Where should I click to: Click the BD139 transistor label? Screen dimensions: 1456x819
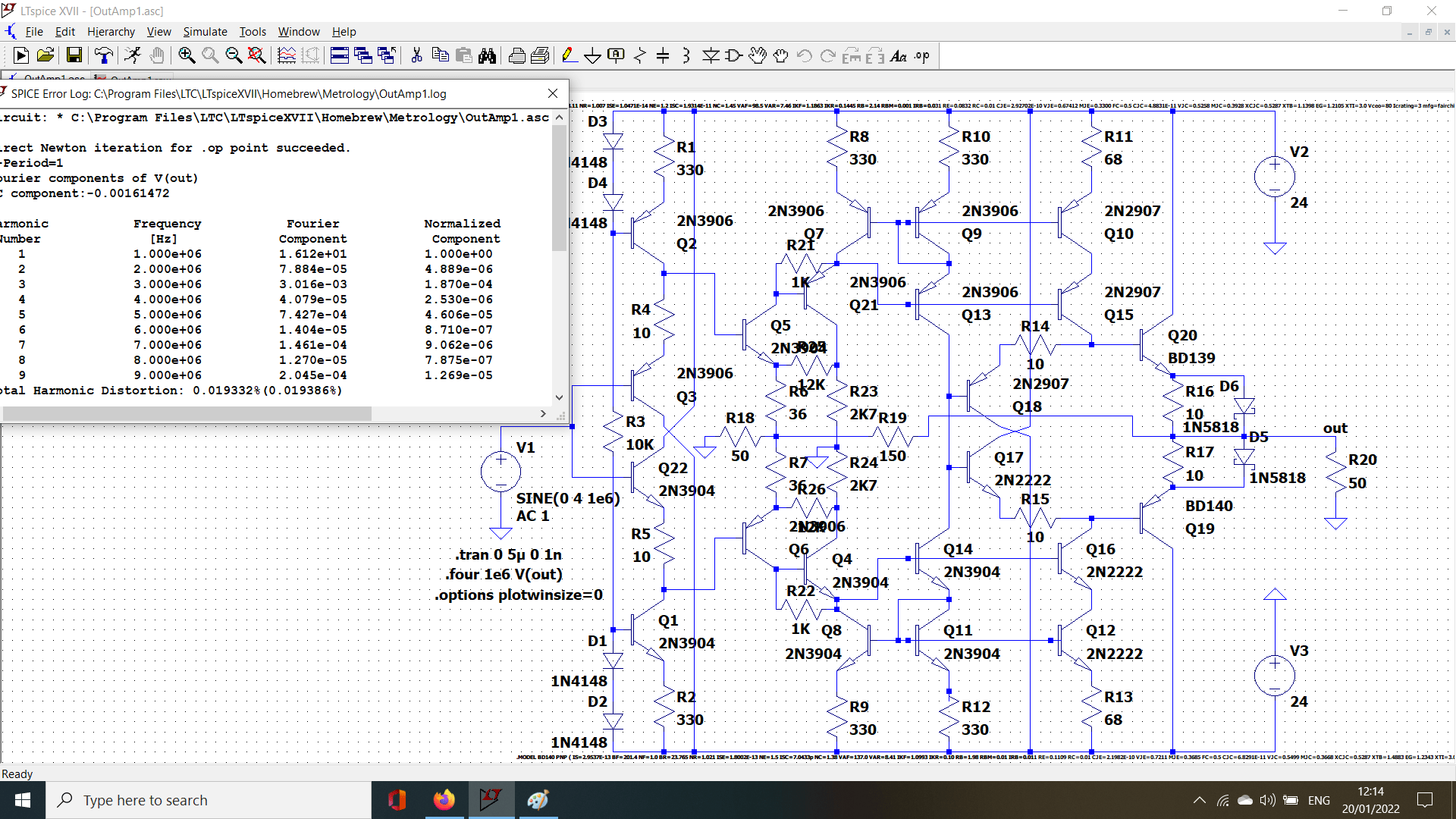click(x=1191, y=358)
